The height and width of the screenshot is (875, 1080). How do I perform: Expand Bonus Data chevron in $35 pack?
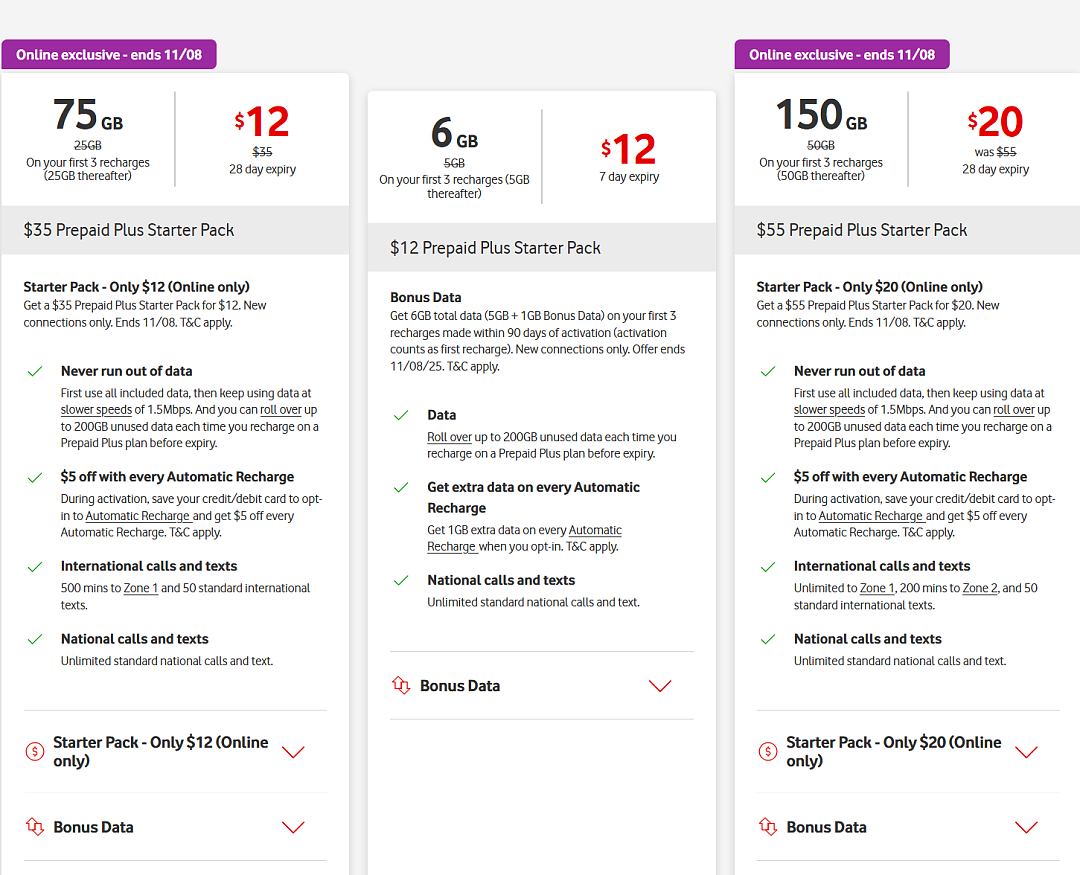point(293,827)
